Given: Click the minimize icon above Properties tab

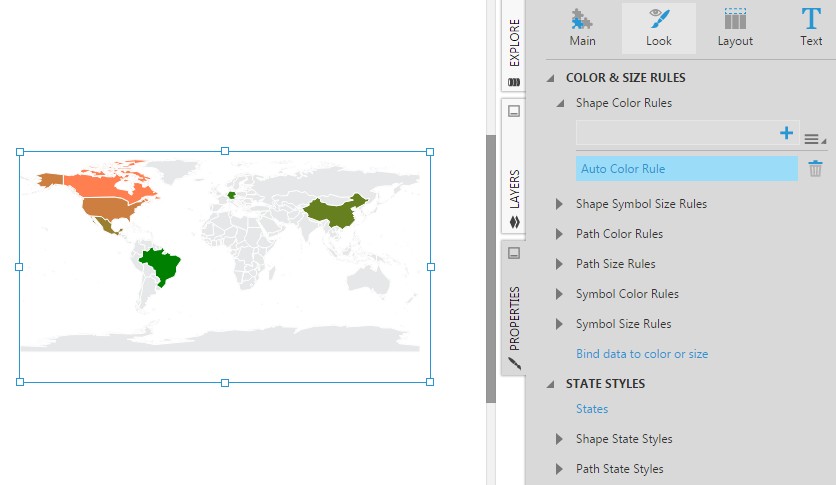Looking at the screenshot, I should point(514,254).
